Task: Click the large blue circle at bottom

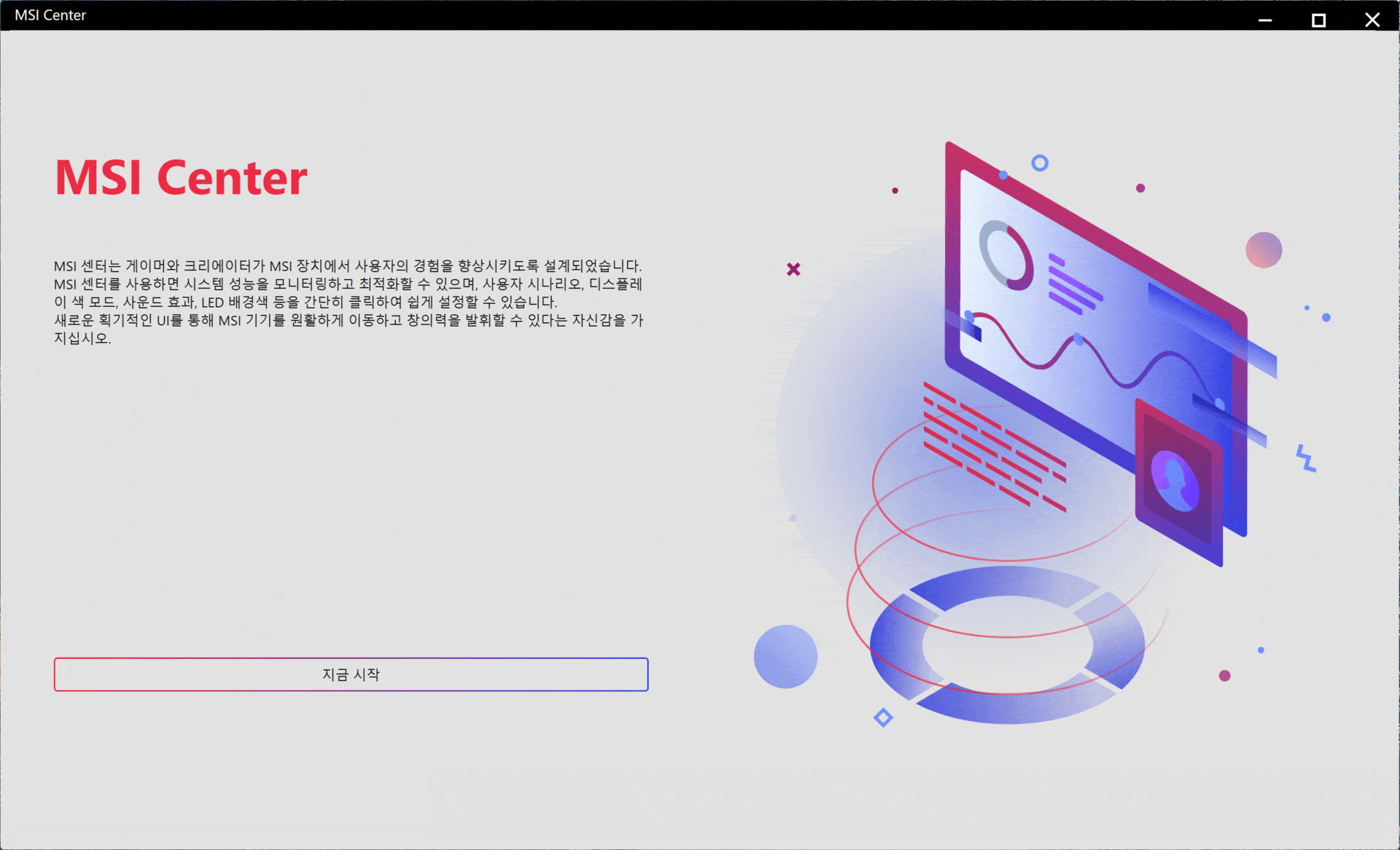Action: (785, 656)
